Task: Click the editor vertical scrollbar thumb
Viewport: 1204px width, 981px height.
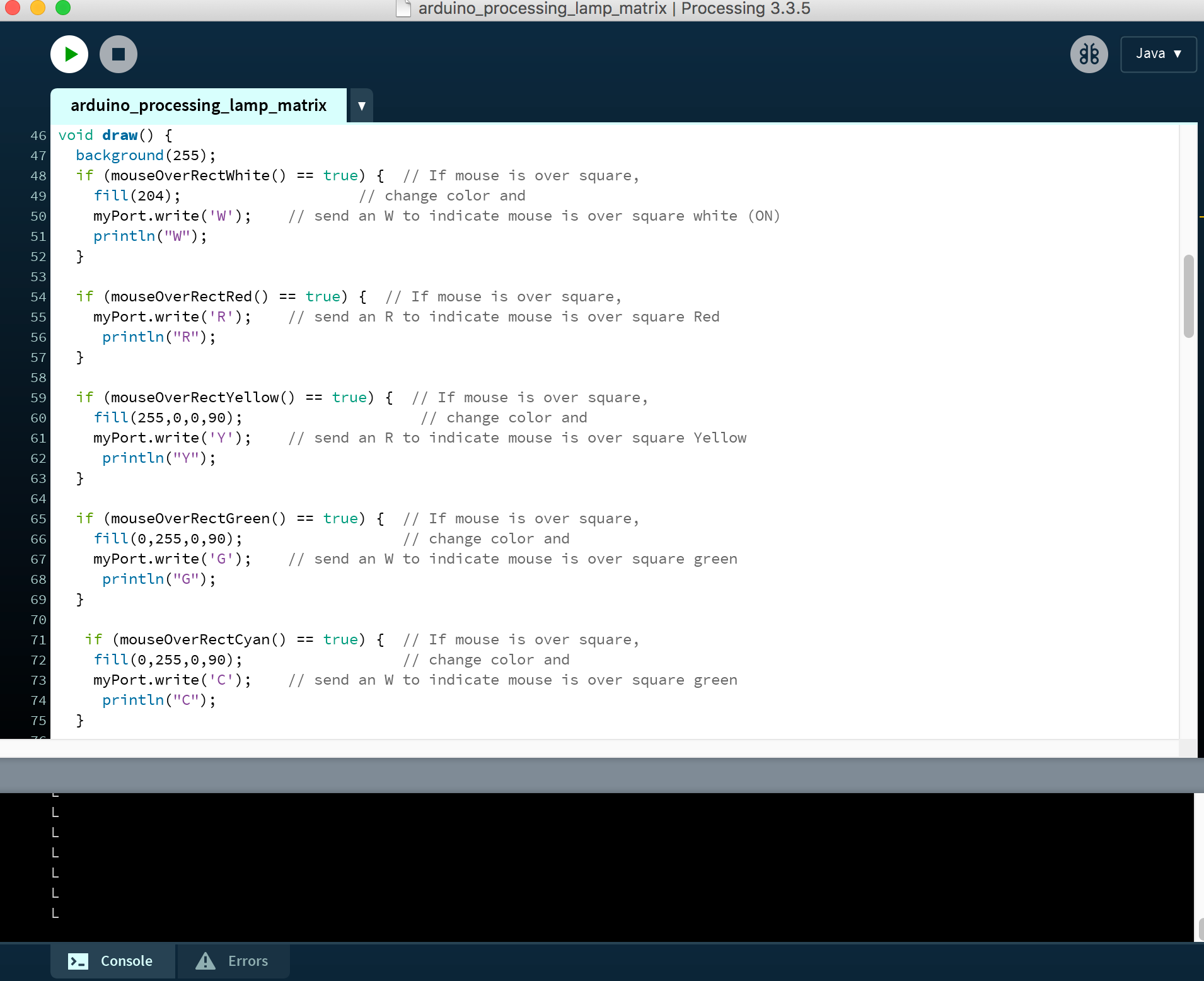Action: pyautogui.click(x=1189, y=296)
